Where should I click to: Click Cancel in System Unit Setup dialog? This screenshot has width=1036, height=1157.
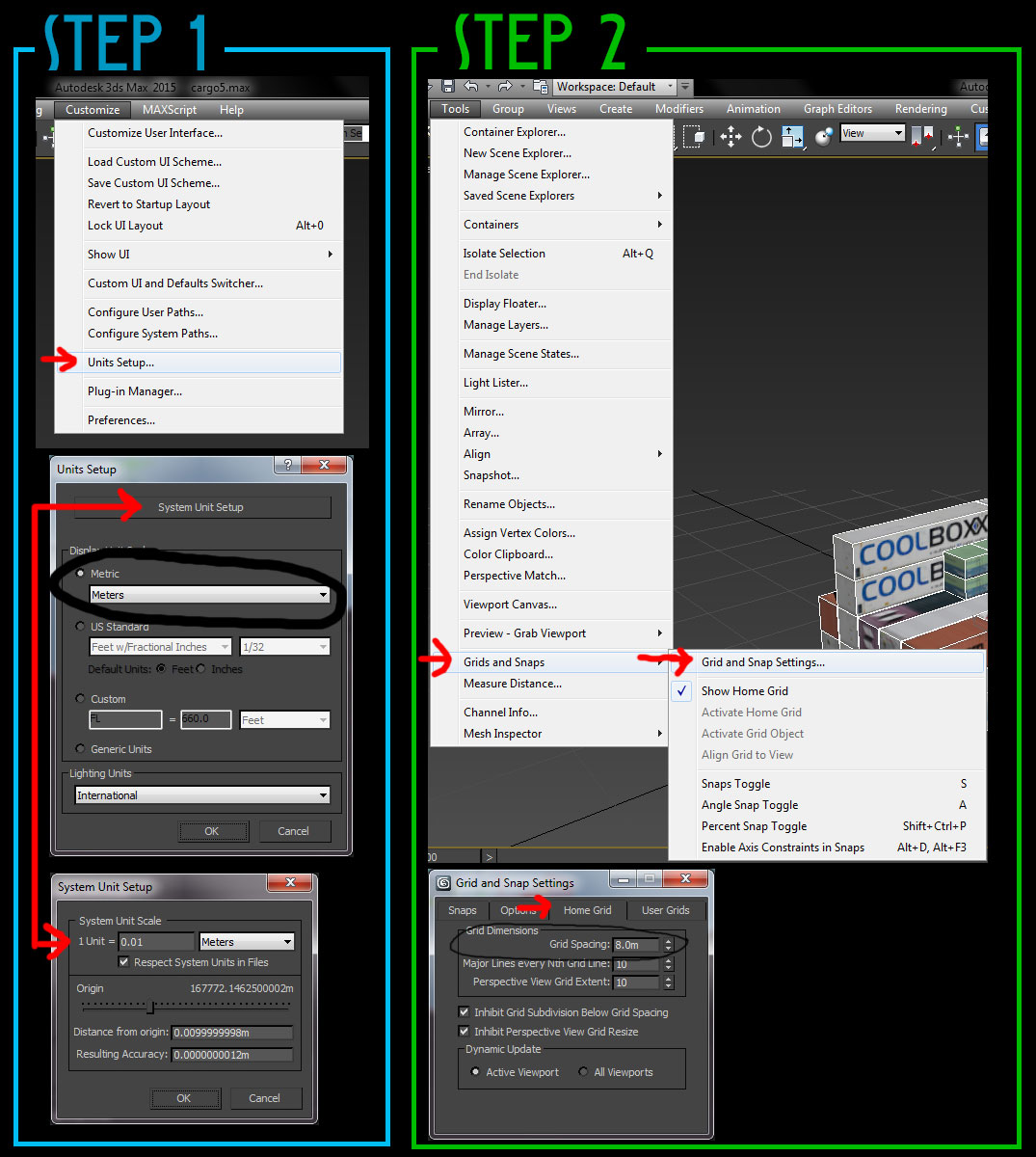tap(264, 1098)
